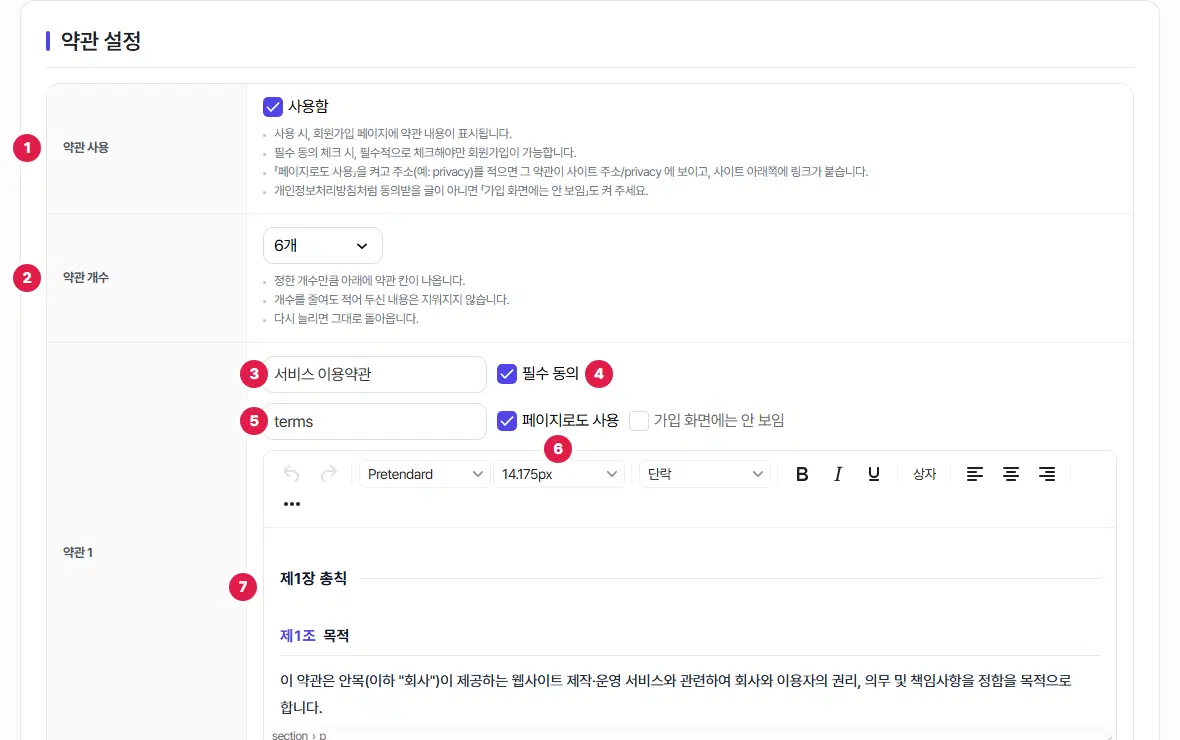Click the redo icon in the editor toolbar
1180x740 pixels.
328,474
